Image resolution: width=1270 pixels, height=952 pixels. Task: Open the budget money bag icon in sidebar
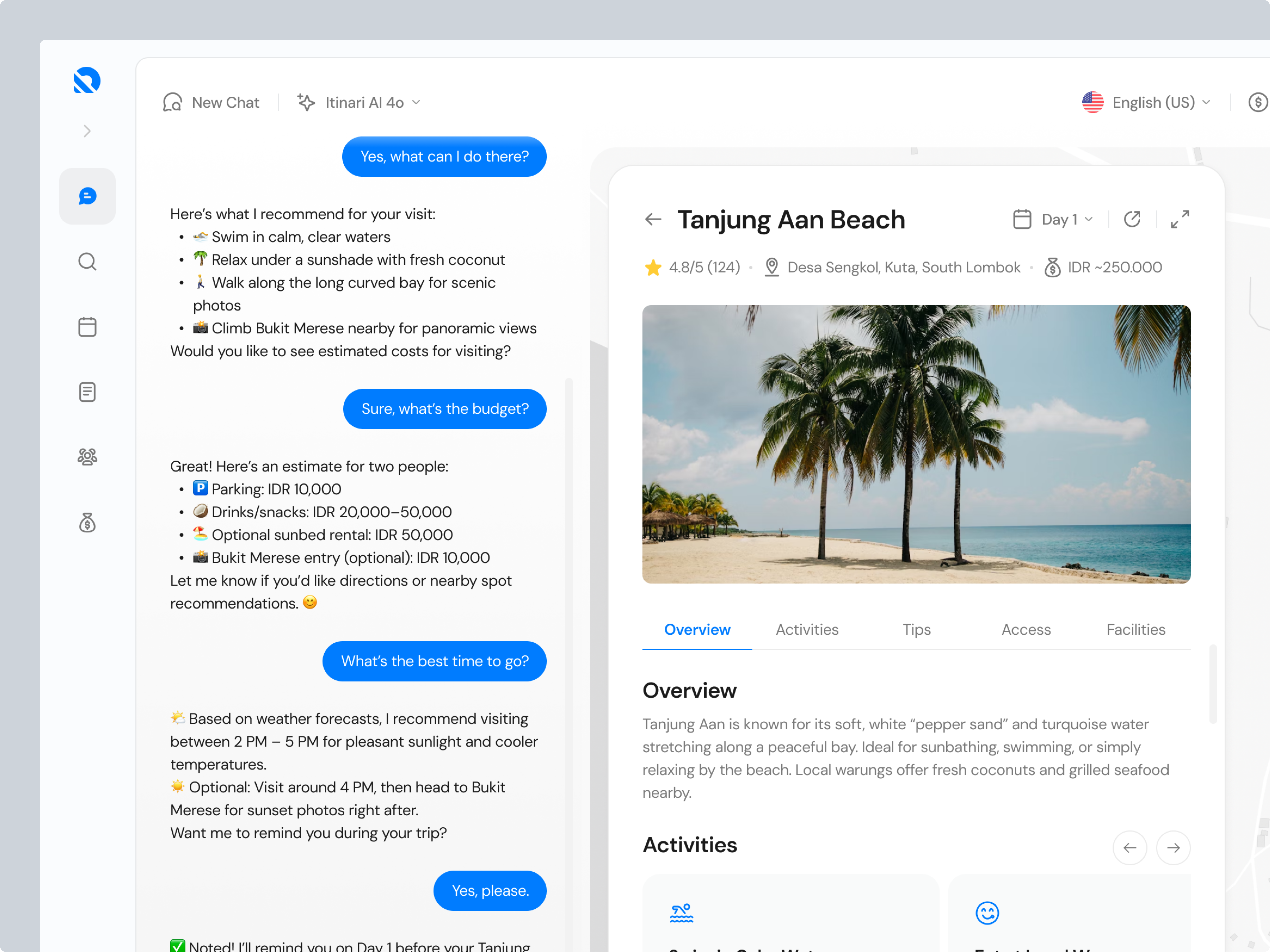click(87, 523)
